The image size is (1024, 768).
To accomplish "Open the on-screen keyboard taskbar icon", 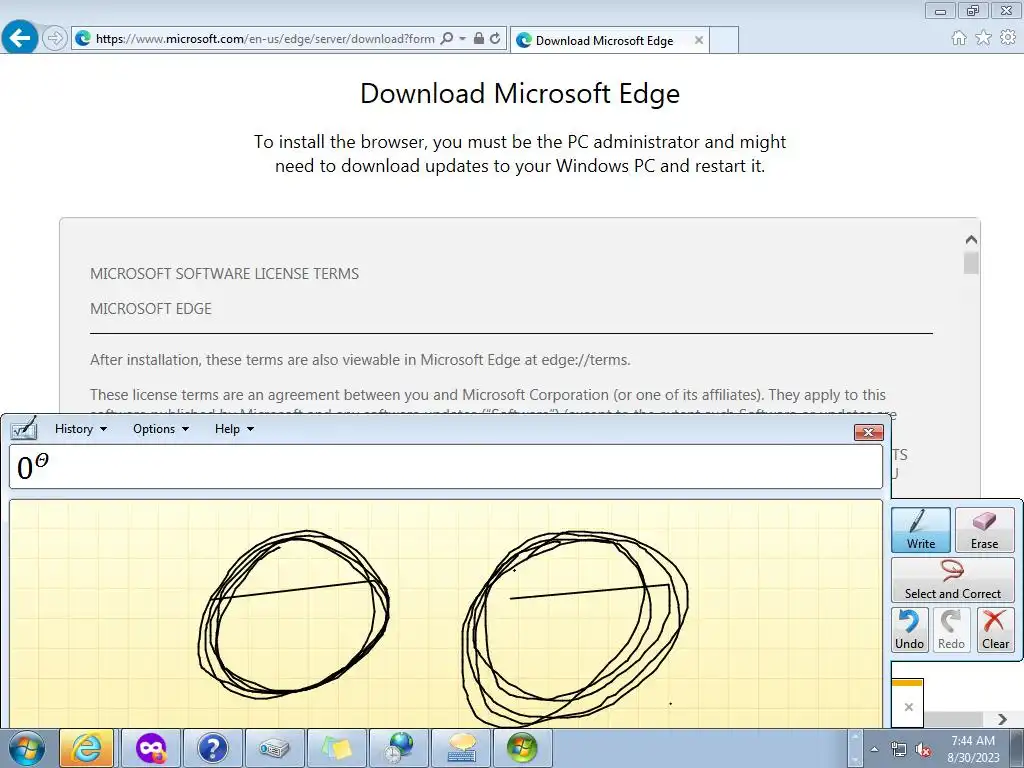I will (461, 748).
